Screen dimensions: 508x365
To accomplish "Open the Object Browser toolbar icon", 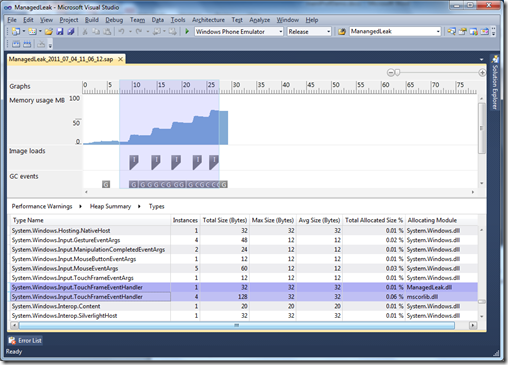I will pyautogui.click(x=474, y=32).
